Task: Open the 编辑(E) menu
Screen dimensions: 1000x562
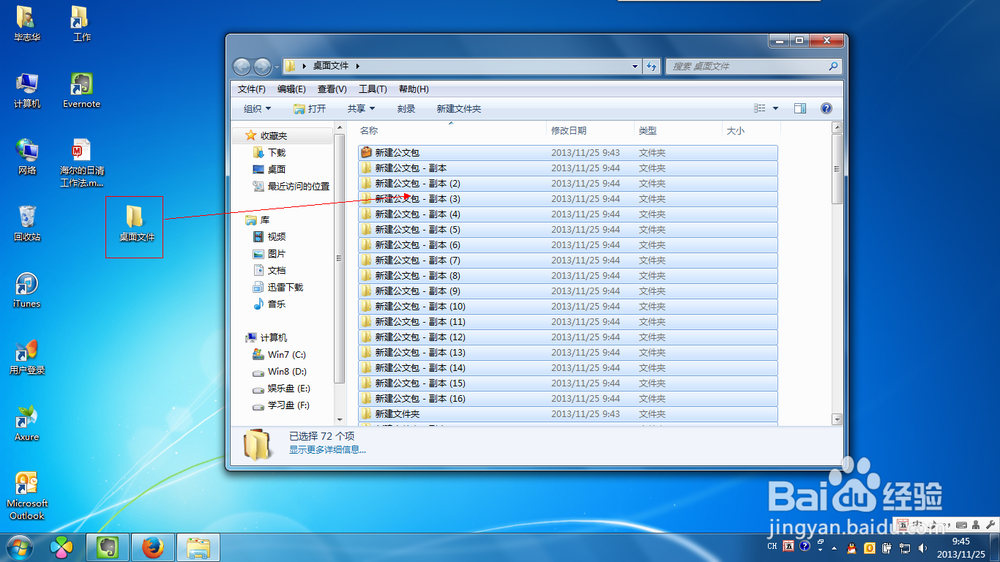Action: click(291, 89)
